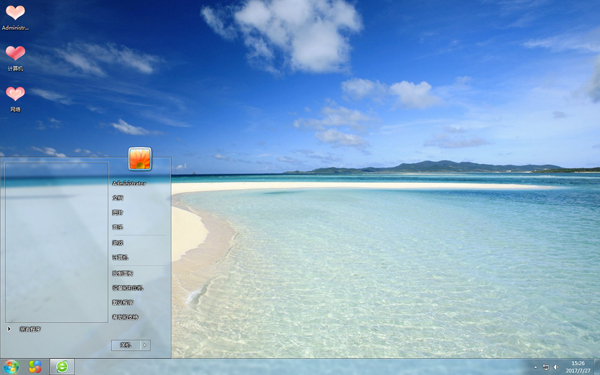The width and height of the screenshot is (600, 375).
Task: Open 设备和打印机 (Devices and Printers) entry
Action: click(x=127, y=288)
